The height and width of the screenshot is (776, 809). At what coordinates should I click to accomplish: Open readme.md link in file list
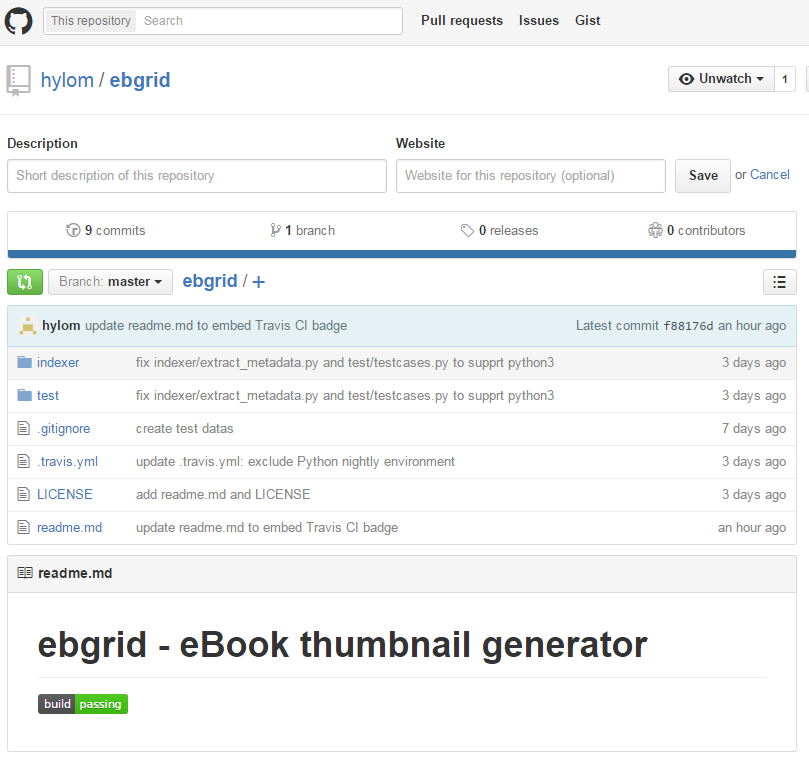[x=70, y=527]
